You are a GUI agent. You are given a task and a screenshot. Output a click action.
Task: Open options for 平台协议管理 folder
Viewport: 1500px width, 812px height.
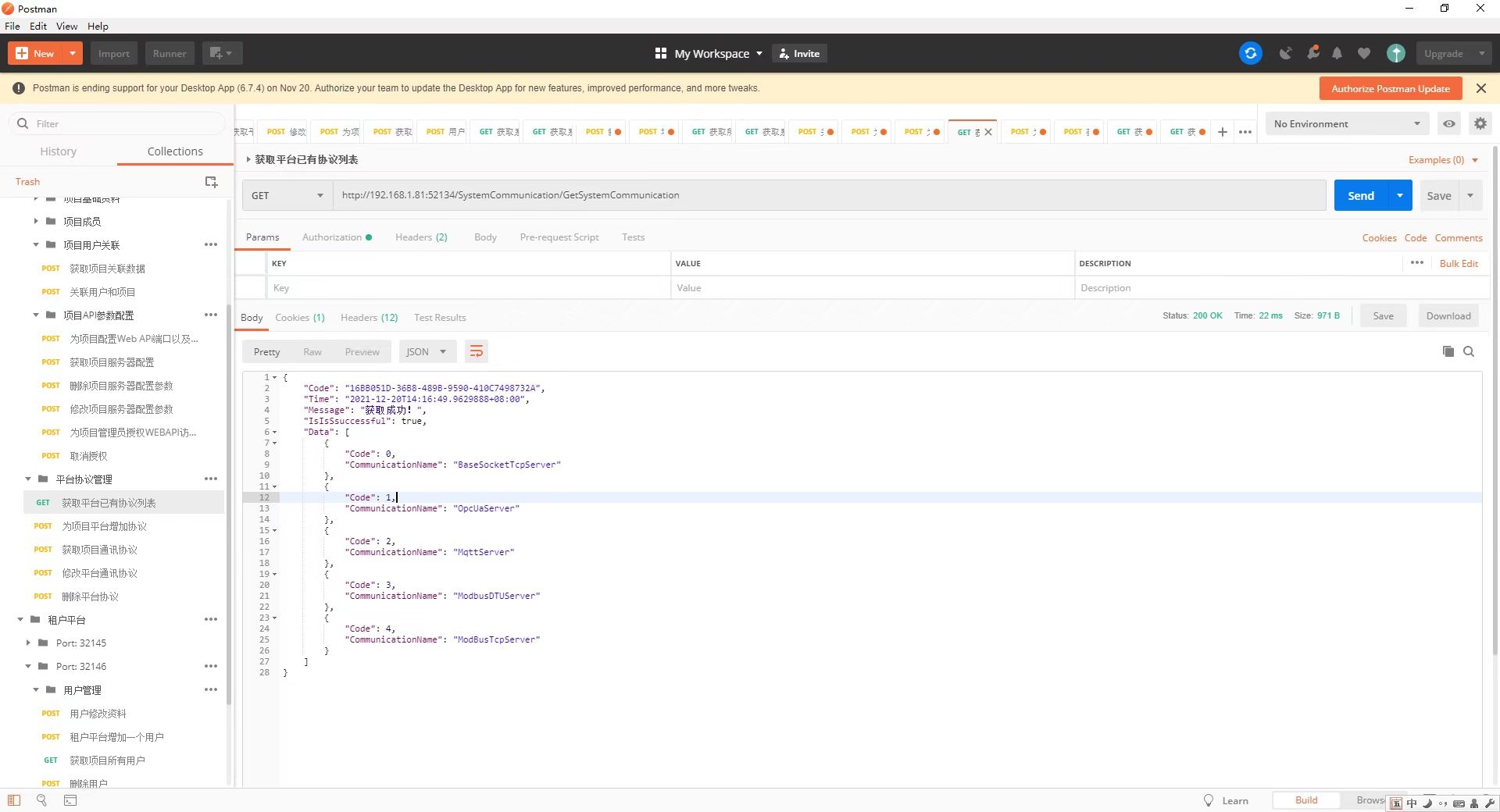211,479
